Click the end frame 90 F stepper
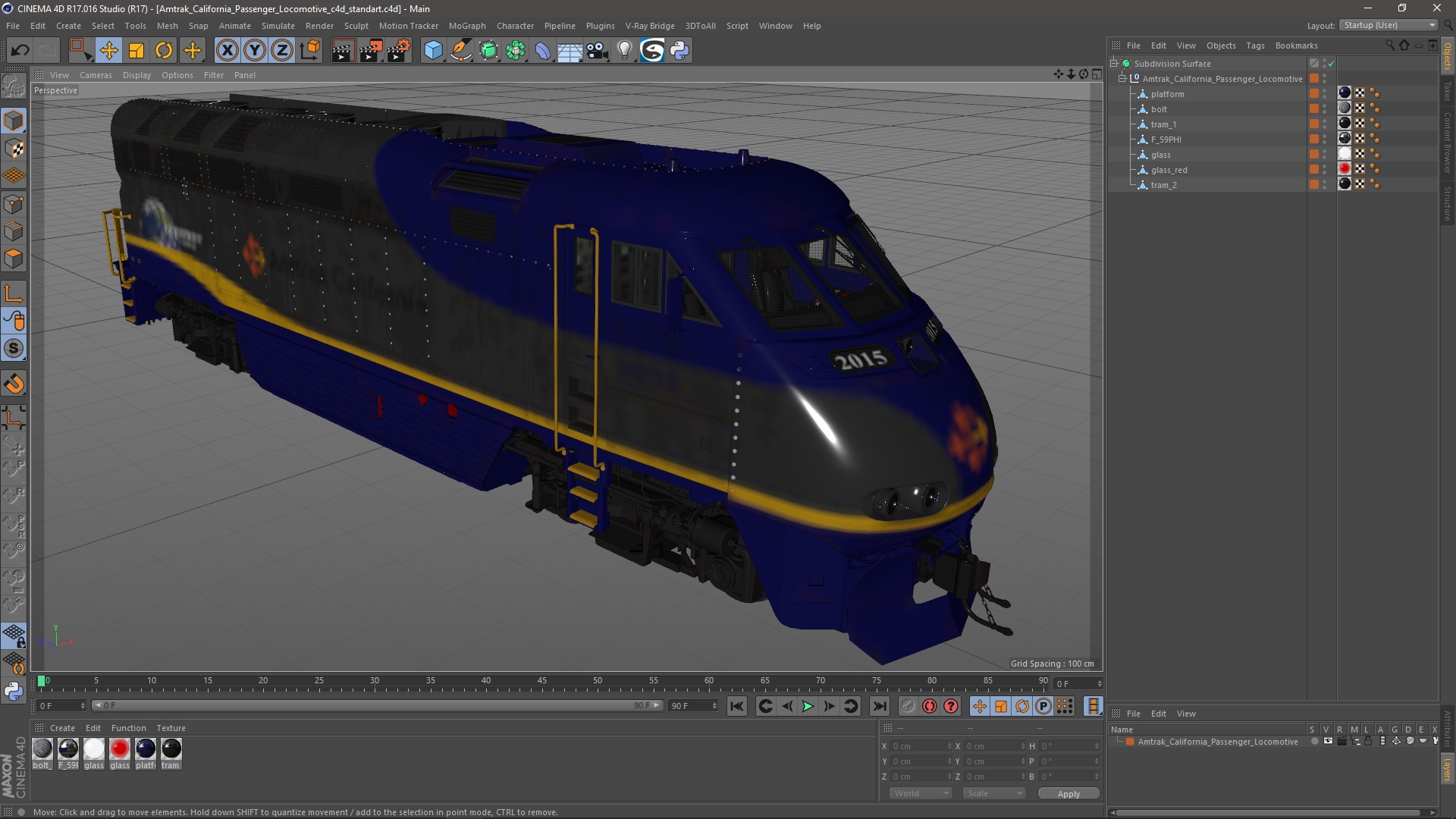Viewport: 1456px width, 819px height. coord(714,706)
